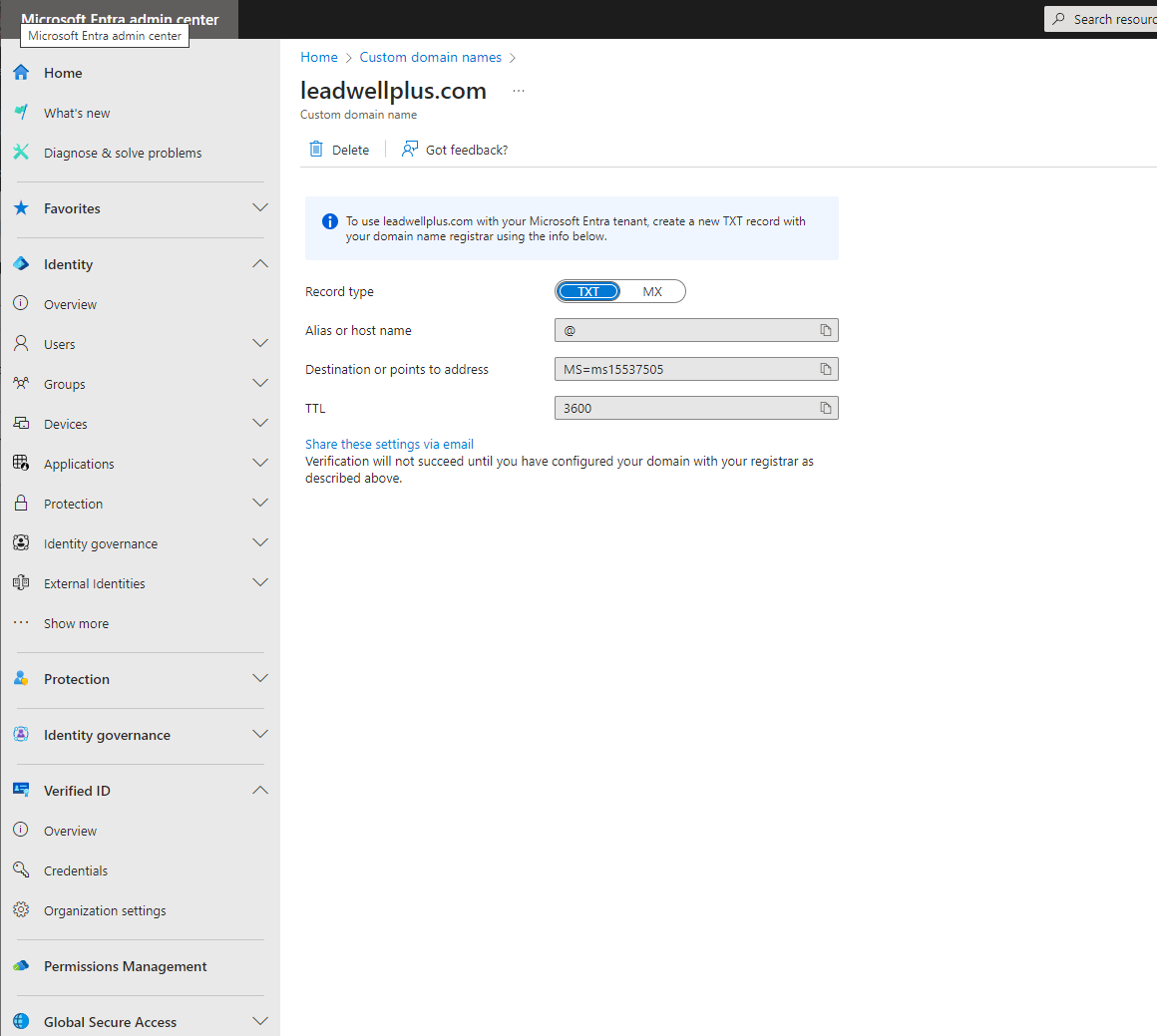Viewport: 1157px width, 1036px height.
Task: Collapse the Verified ID section chevron
Action: 259,790
